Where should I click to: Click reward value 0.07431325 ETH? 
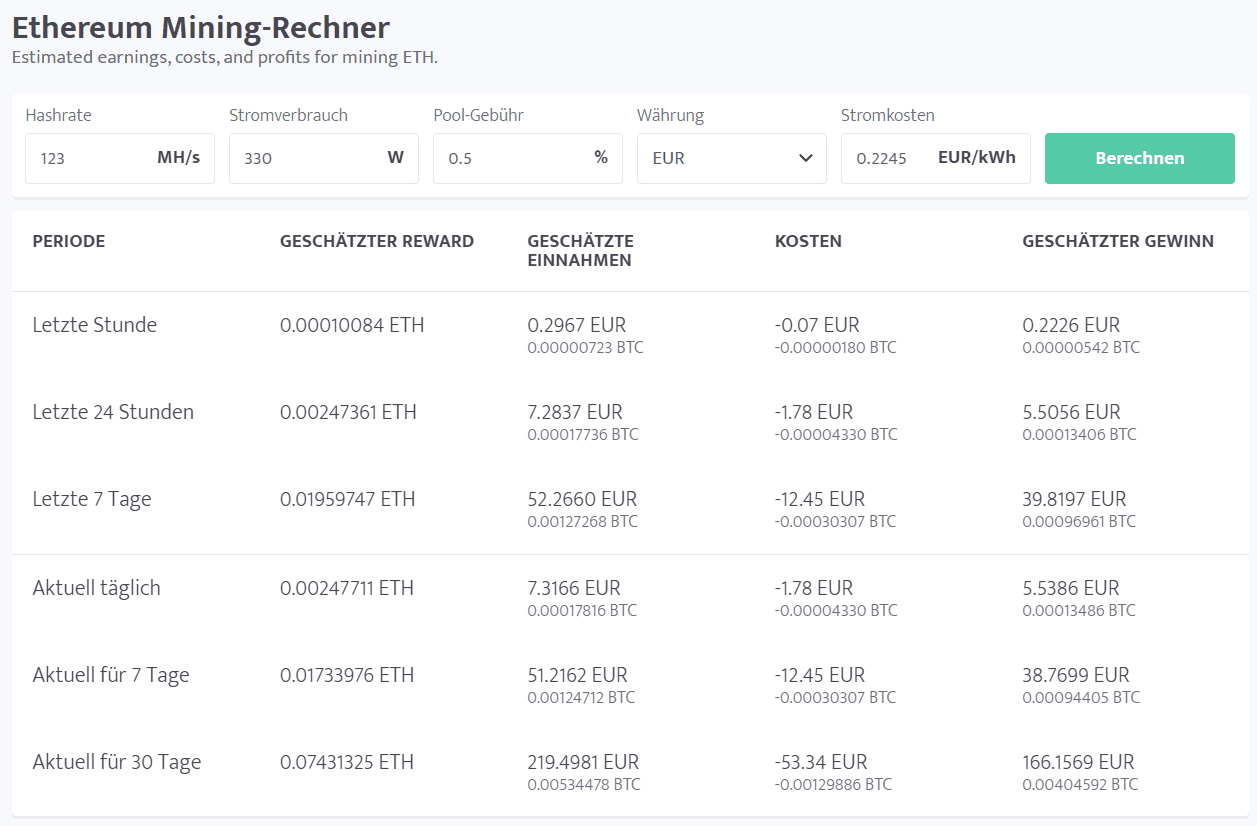coord(347,762)
